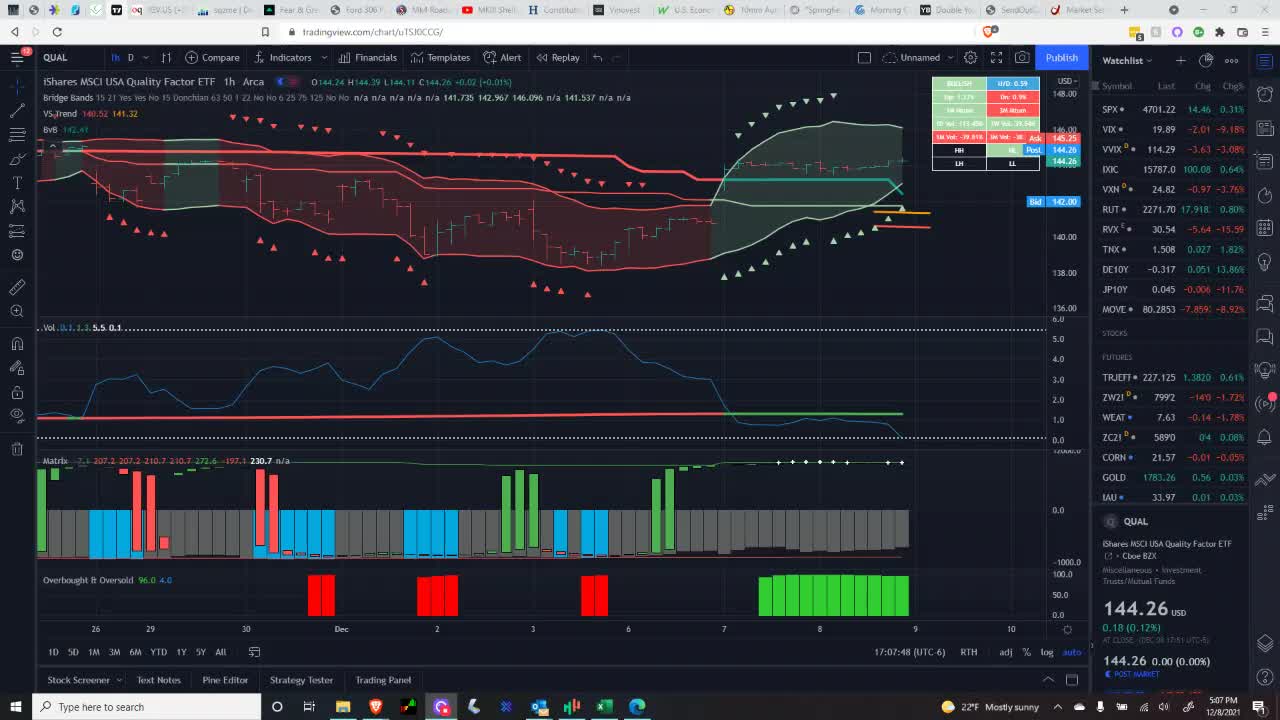
Task: Toggle the lock all drawings tool
Action: [x=17, y=391]
